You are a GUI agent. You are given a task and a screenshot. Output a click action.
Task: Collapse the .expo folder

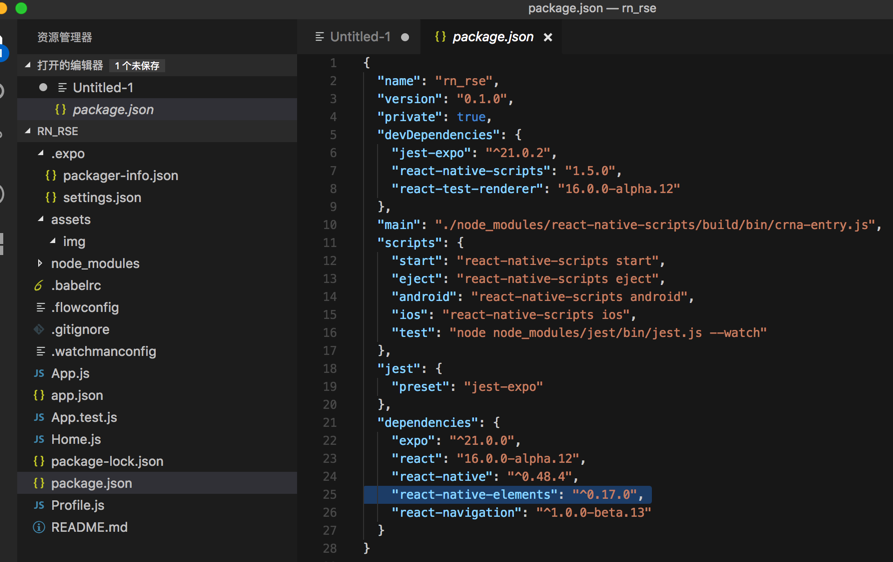[41, 153]
